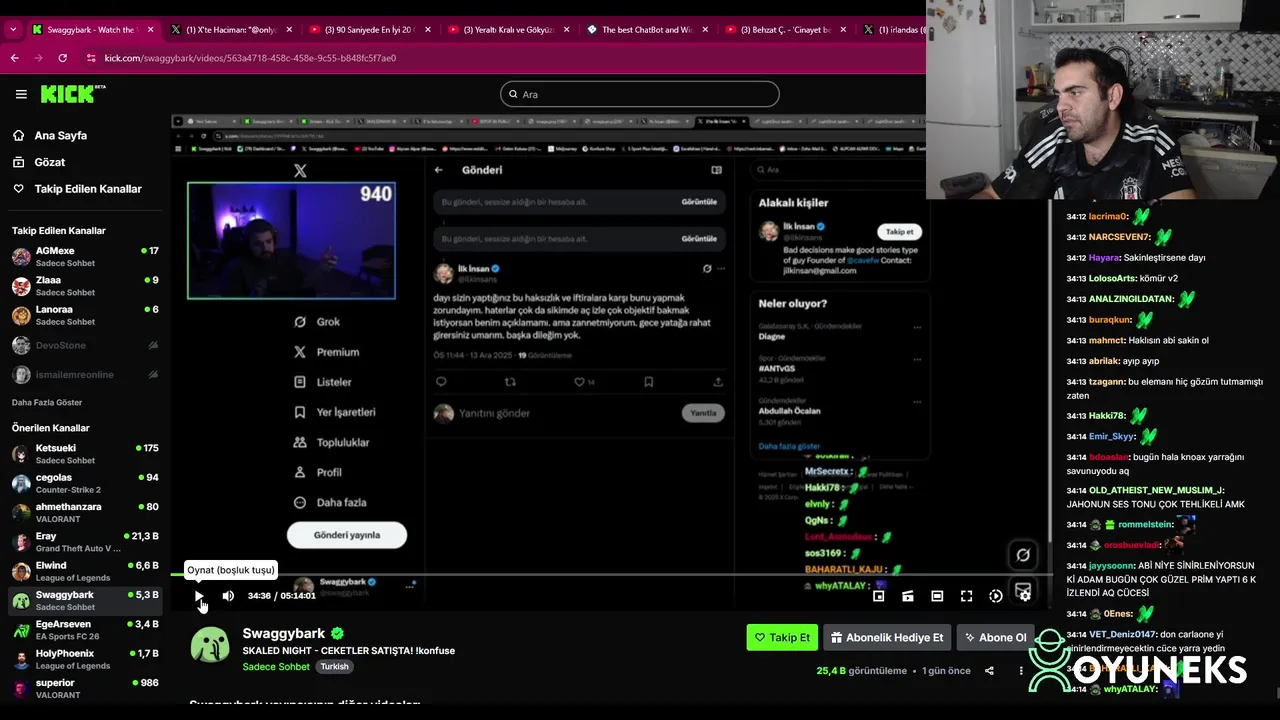Select Eray Grand Theft Auto channel
This screenshot has width=1280, height=720.
[85, 542]
